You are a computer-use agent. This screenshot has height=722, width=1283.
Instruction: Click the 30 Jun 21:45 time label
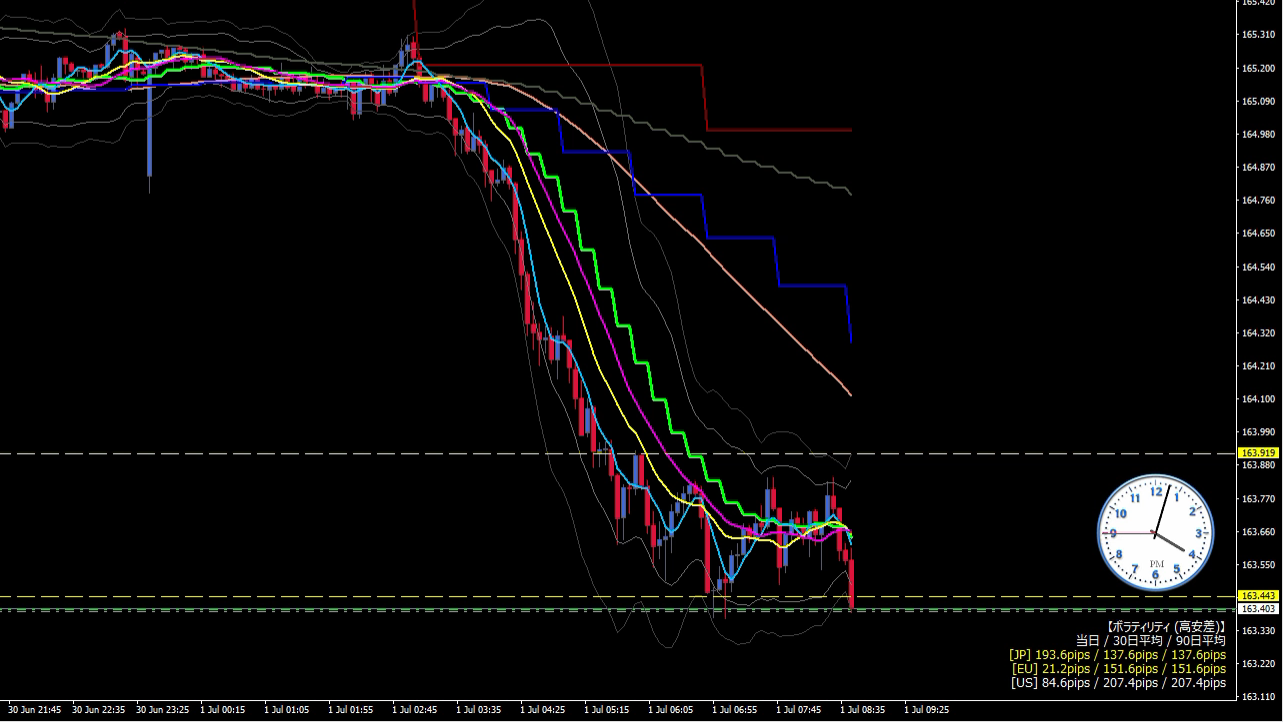(34, 709)
